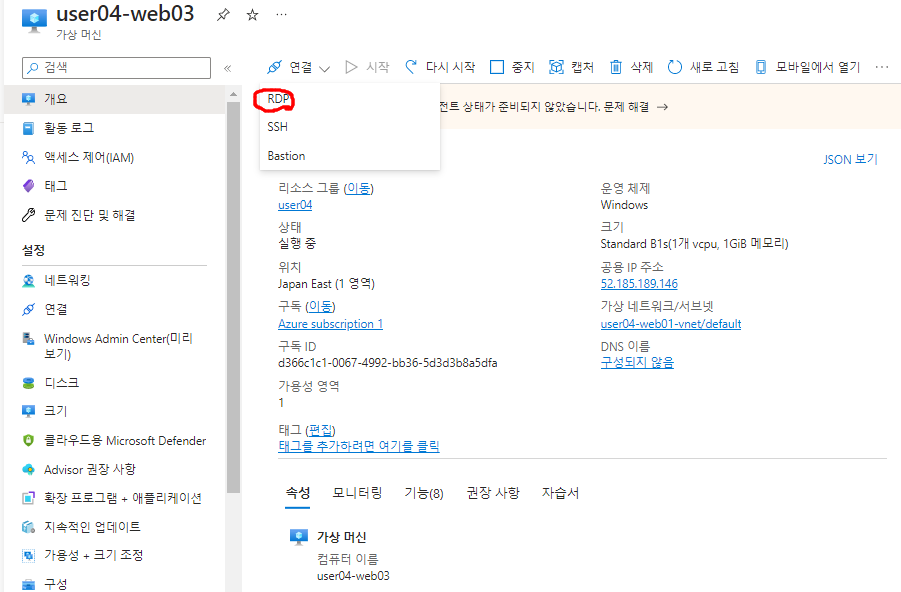901x592 pixels.
Task: Open the 연결 connect dropdown in toolbar
Action: coord(298,68)
